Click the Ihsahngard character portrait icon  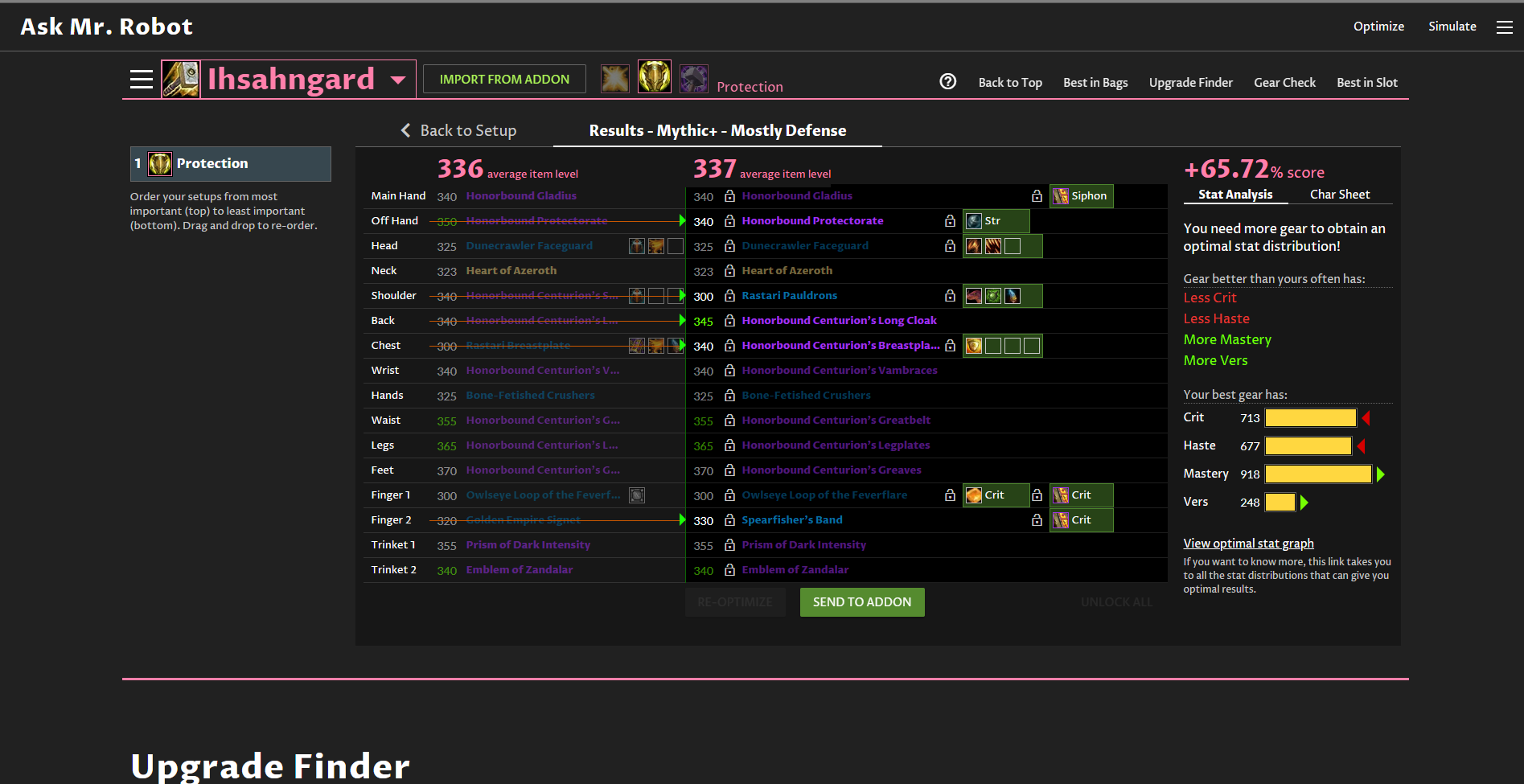click(x=181, y=79)
